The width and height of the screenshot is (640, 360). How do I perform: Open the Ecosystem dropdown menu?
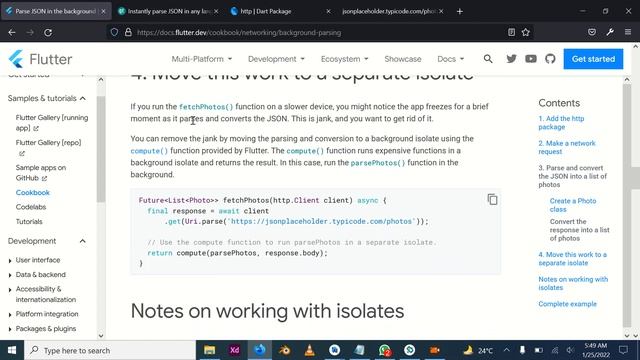point(344,59)
